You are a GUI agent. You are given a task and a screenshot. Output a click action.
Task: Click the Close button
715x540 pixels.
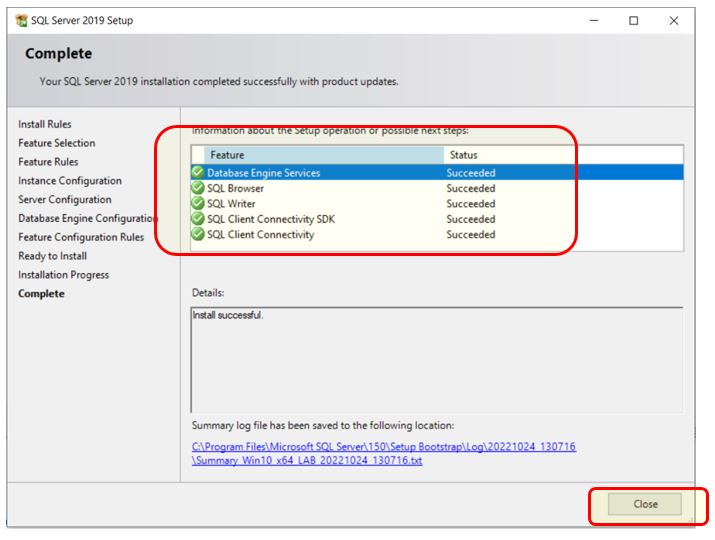point(645,504)
